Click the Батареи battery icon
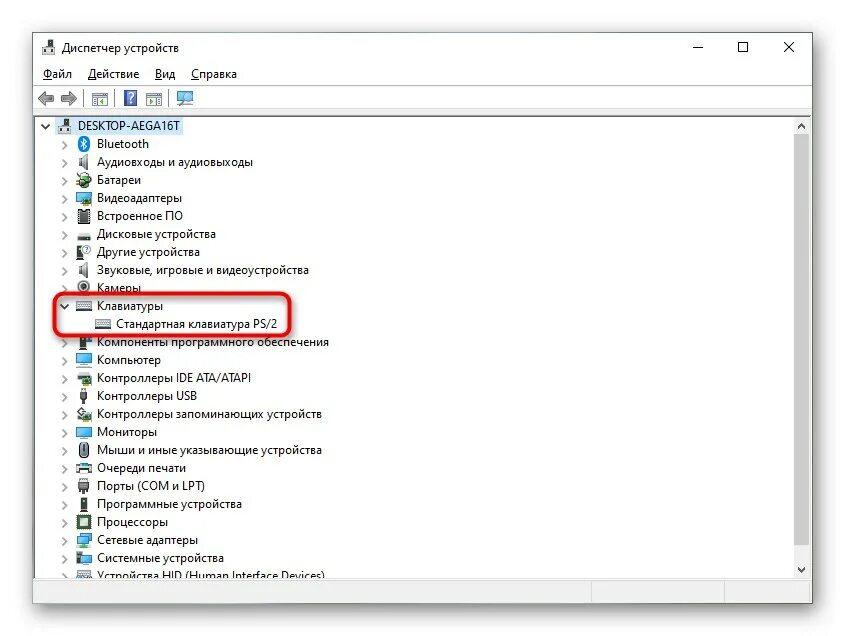 click(84, 180)
